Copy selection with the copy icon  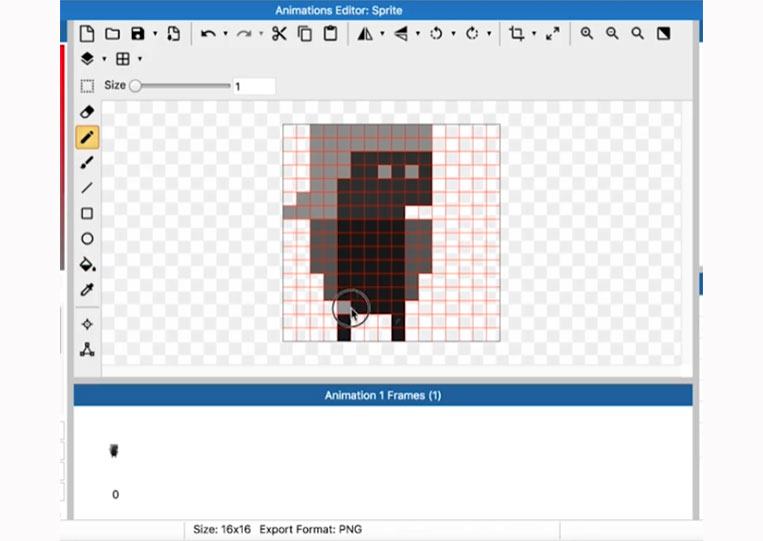[305, 34]
